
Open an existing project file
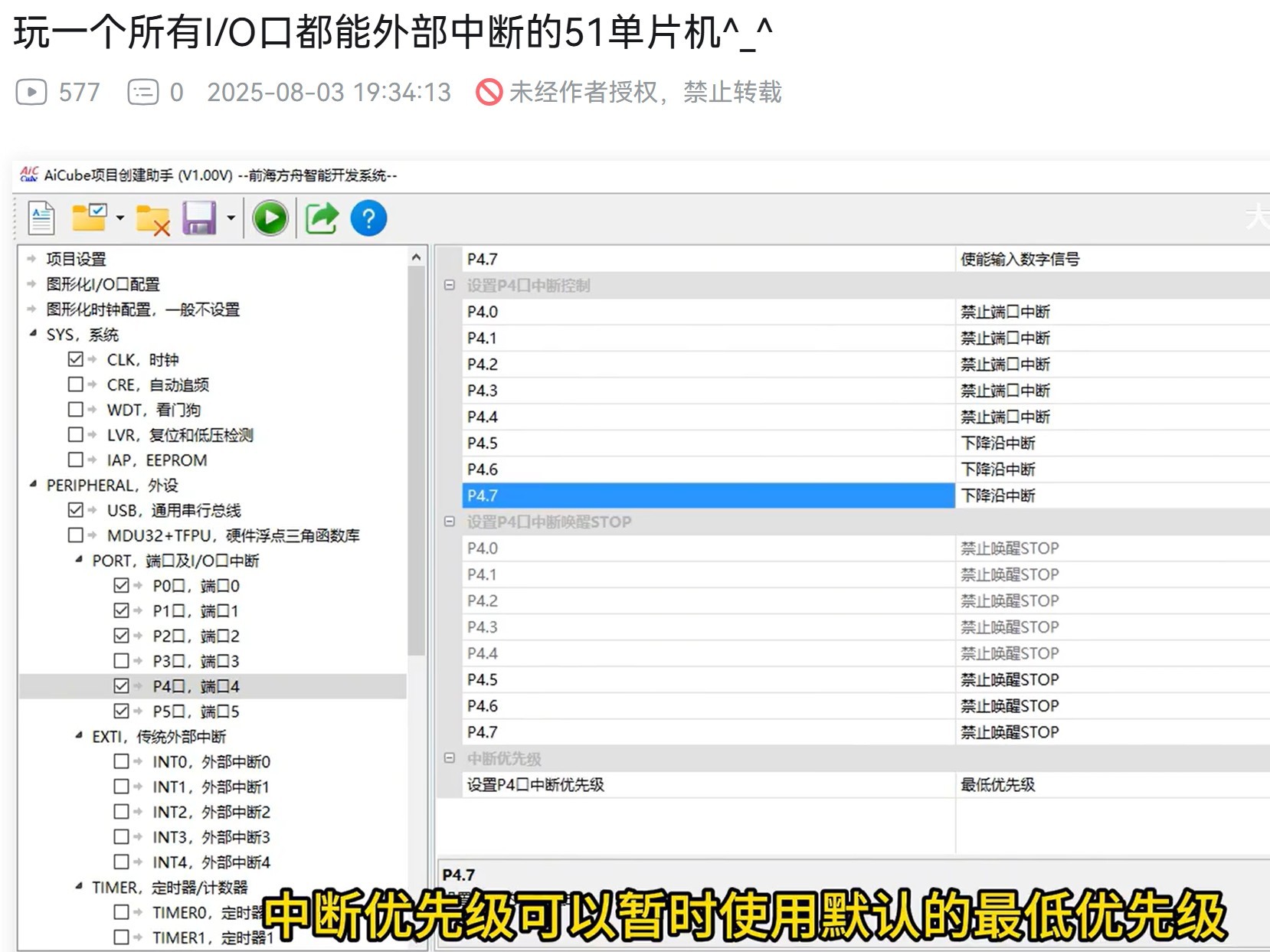[88, 218]
